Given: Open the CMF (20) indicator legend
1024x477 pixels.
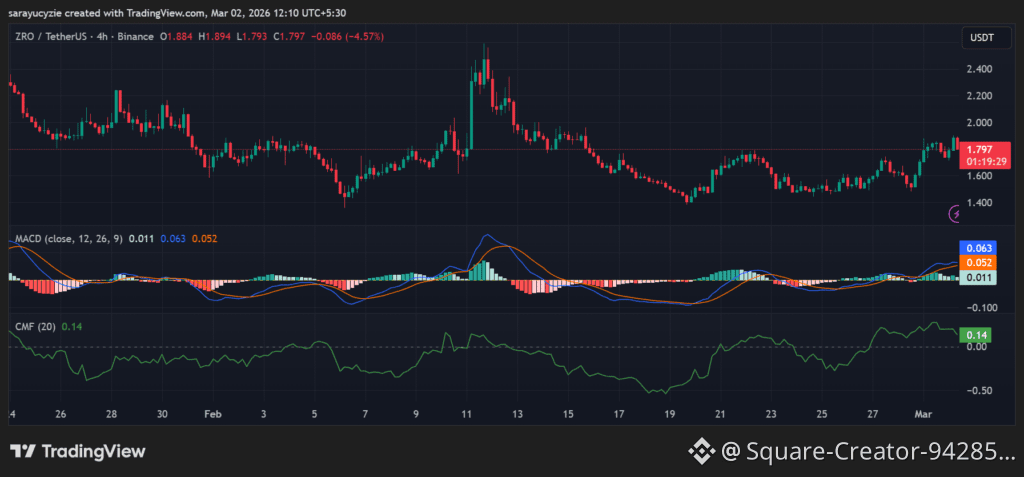Looking at the screenshot, I should tap(35, 326).
